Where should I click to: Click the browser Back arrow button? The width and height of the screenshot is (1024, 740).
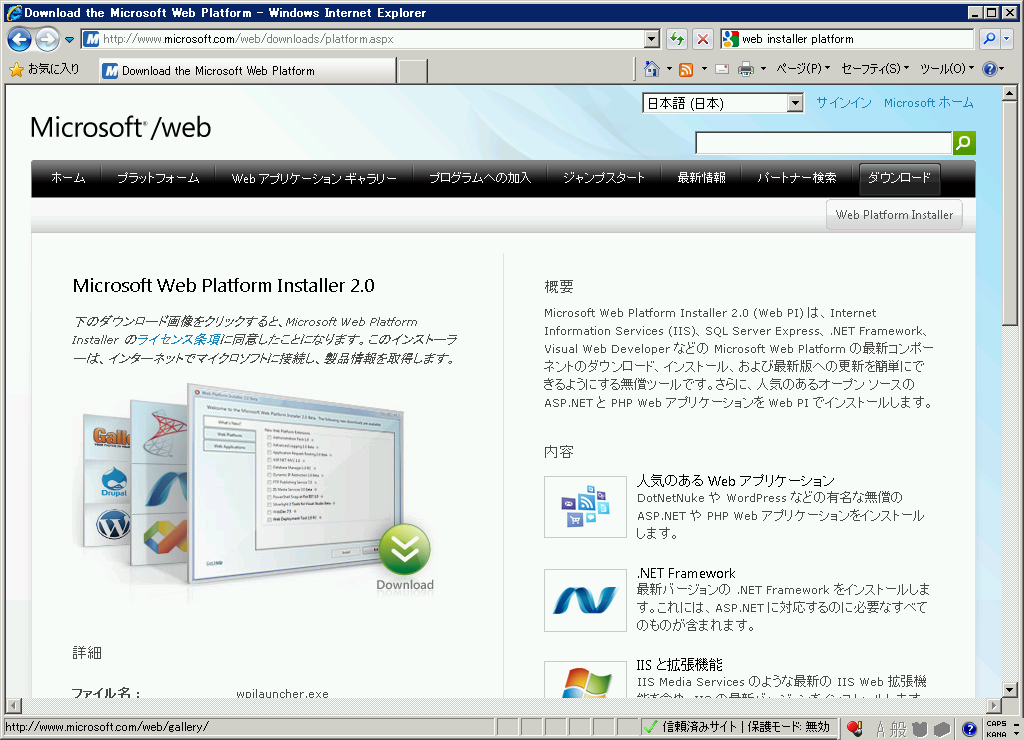20,40
